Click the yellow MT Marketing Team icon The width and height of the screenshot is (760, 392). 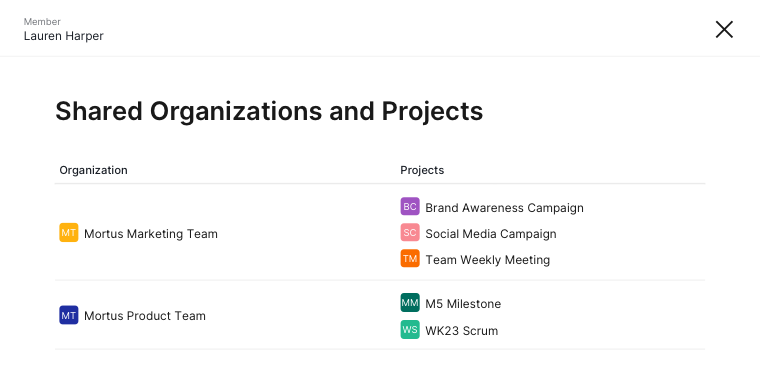point(69,233)
